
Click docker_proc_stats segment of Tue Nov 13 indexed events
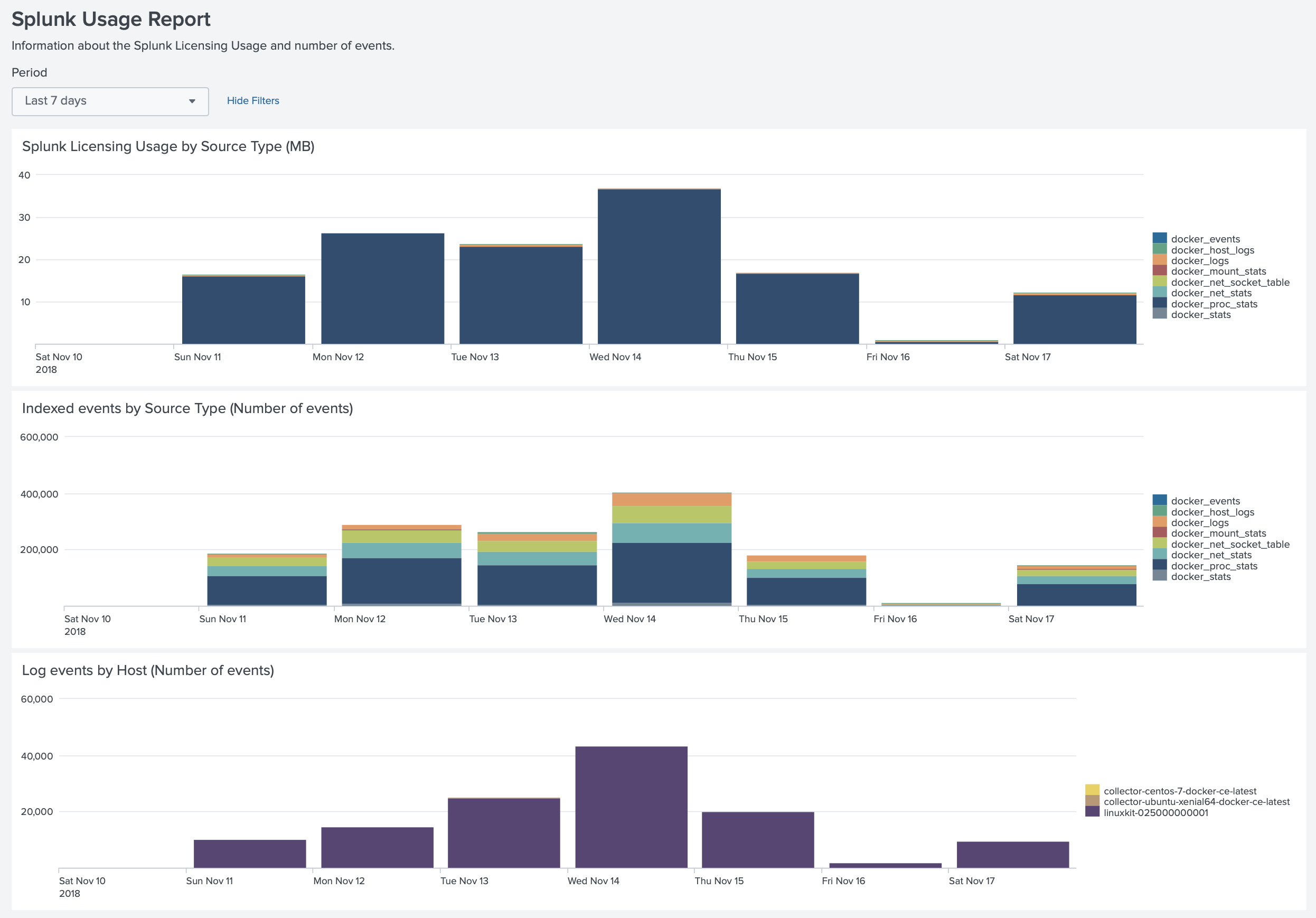[537, 585]
